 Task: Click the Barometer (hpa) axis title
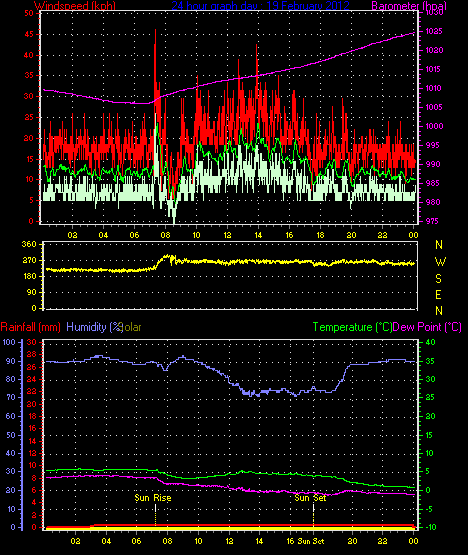(409, 6)
